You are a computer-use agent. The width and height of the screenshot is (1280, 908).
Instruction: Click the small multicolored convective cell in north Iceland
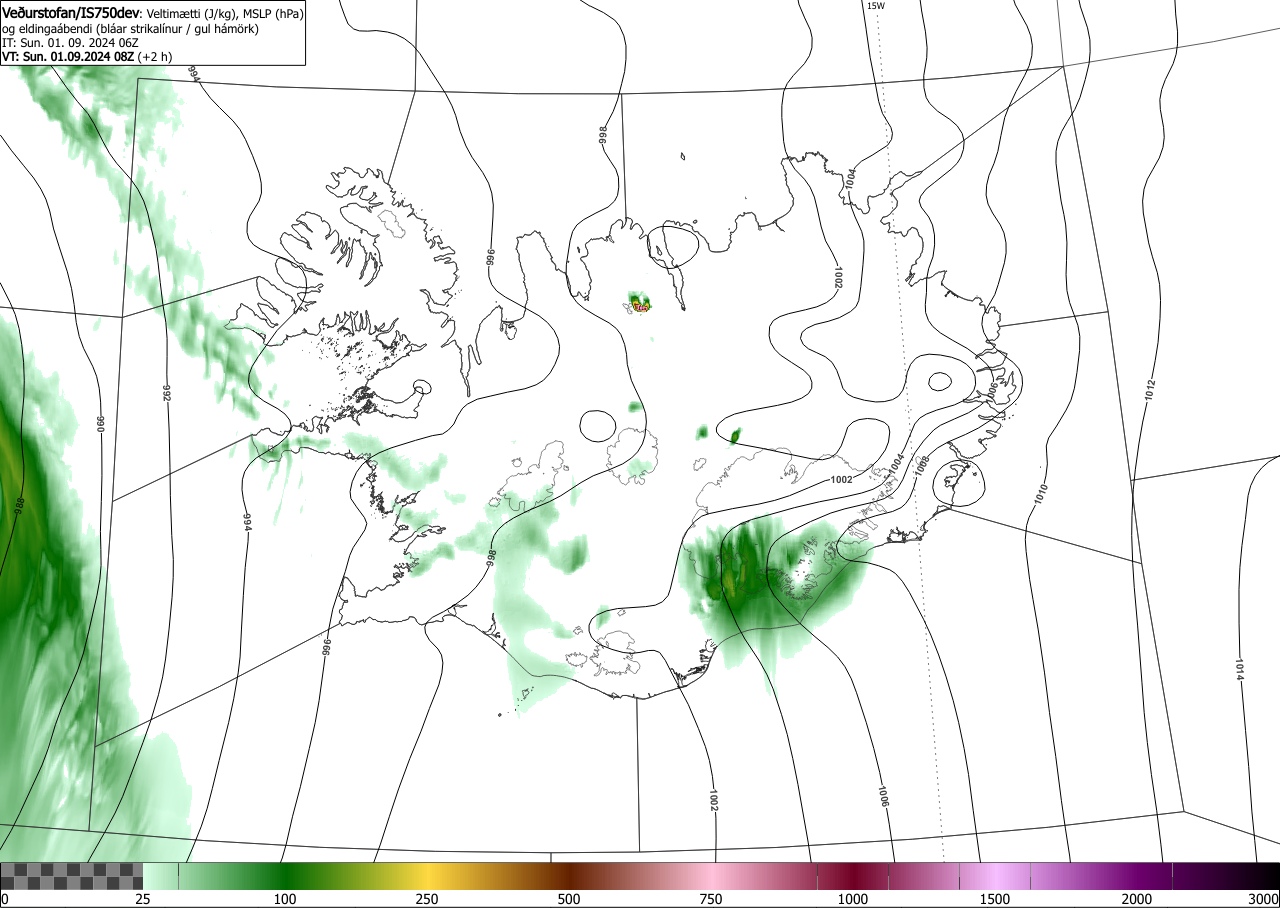pyautogui.click(x=639, y=303)
